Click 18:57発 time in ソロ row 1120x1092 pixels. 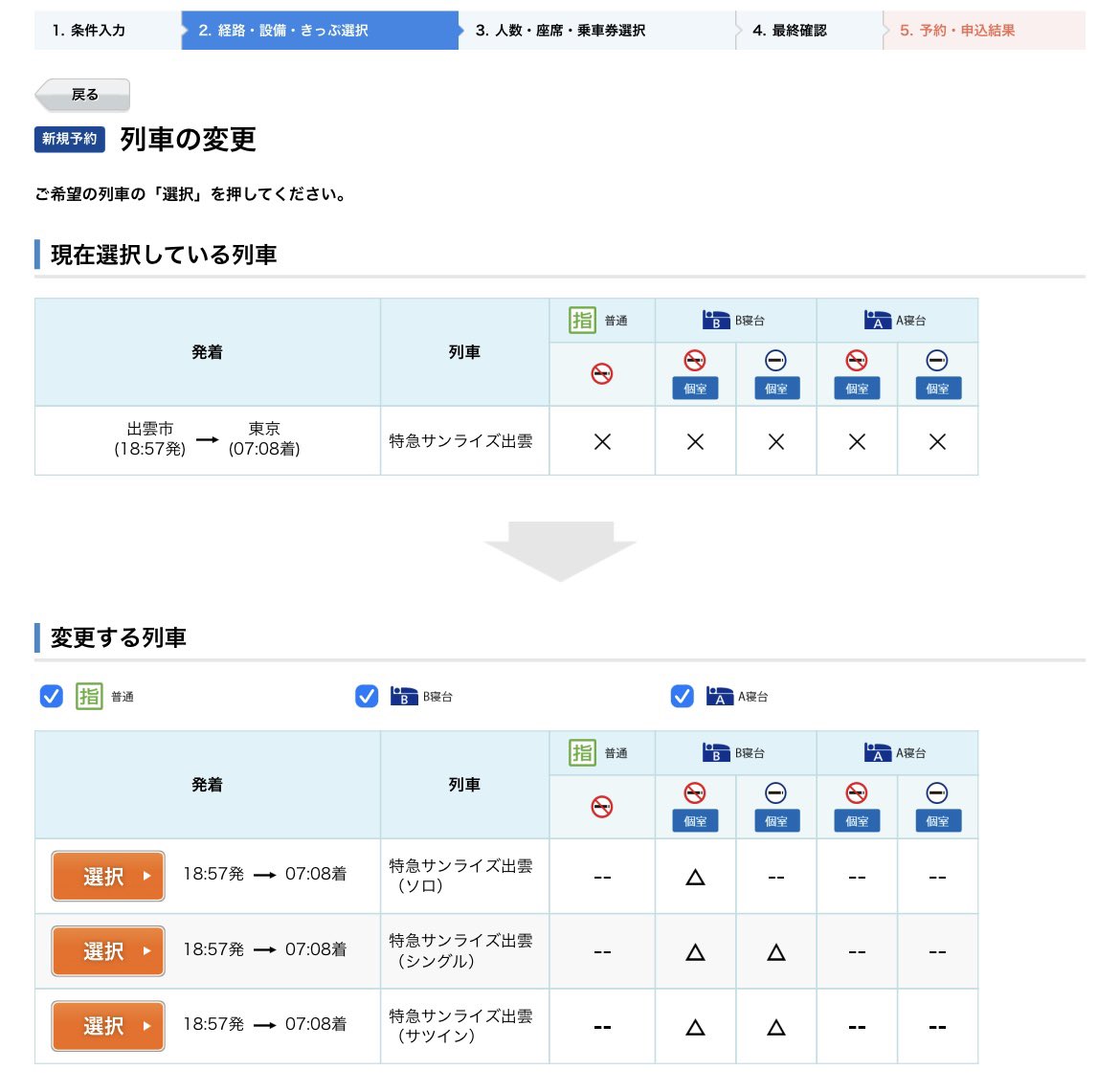[x=213, y=874]
